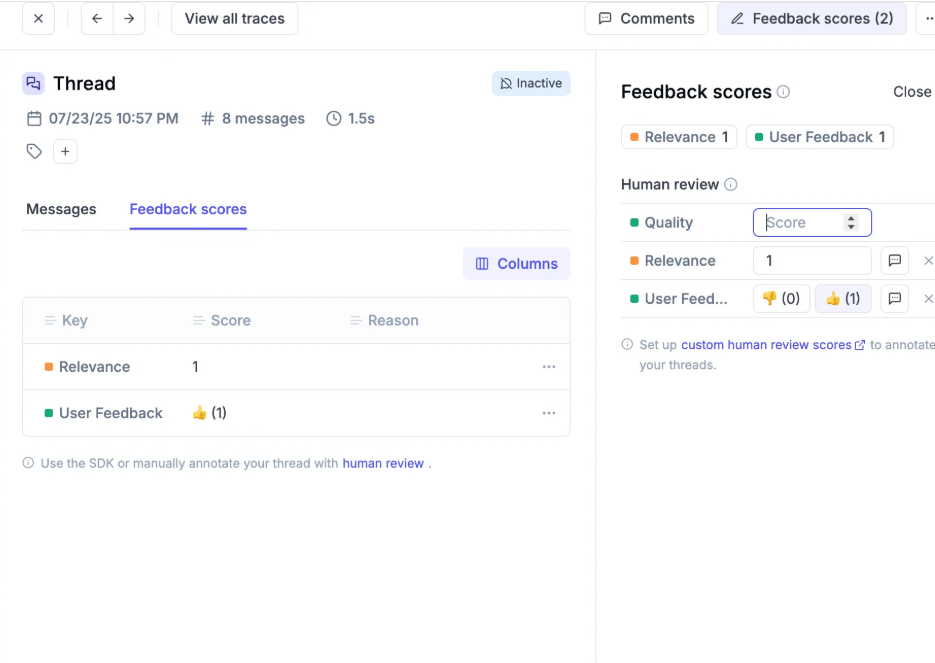Remove the Relevance human review score

928,261
